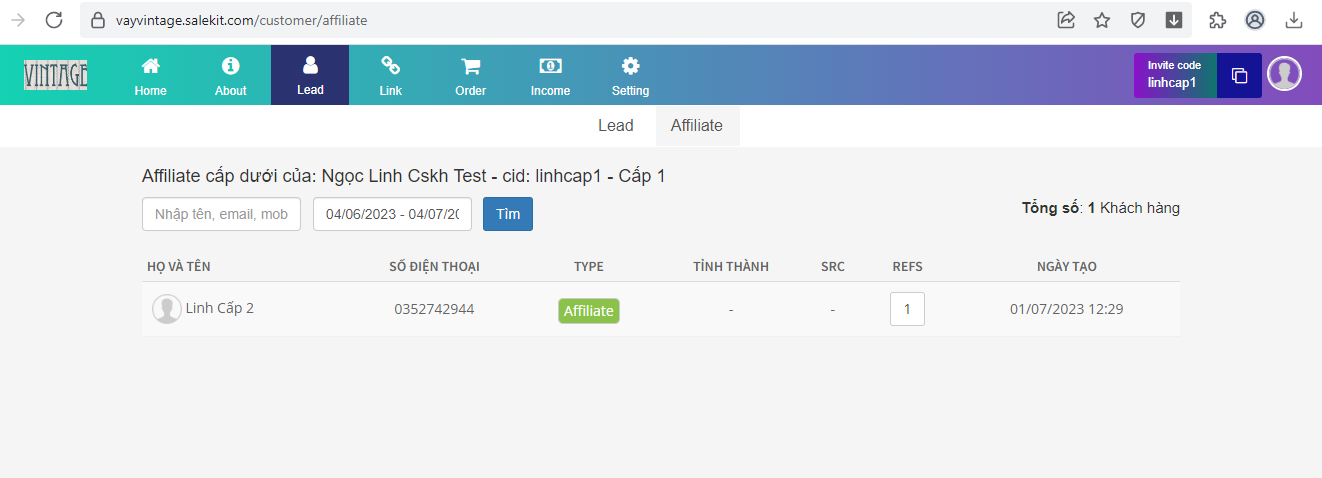Click the Affiliate type badge
This screenshot has height=478, width=1322.
pos(589,311)
